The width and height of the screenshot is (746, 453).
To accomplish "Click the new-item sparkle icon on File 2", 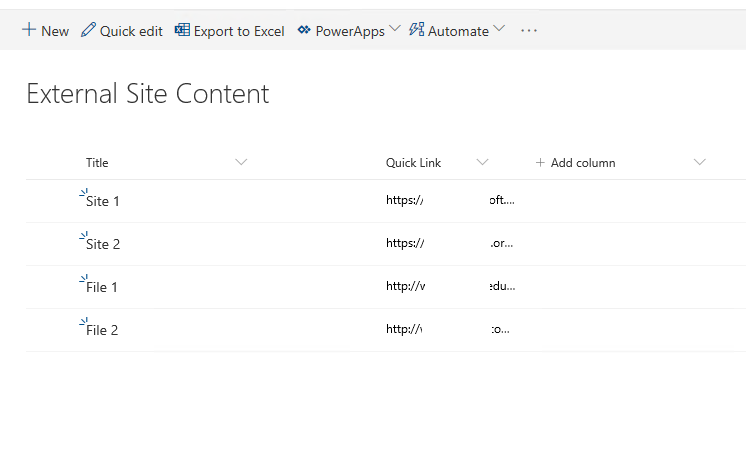I will click(x=83, y=322).
